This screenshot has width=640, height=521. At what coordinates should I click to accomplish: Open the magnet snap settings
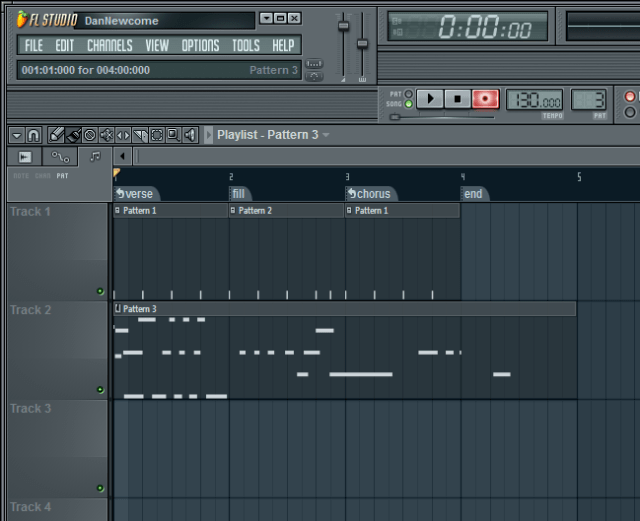point(33,135)
